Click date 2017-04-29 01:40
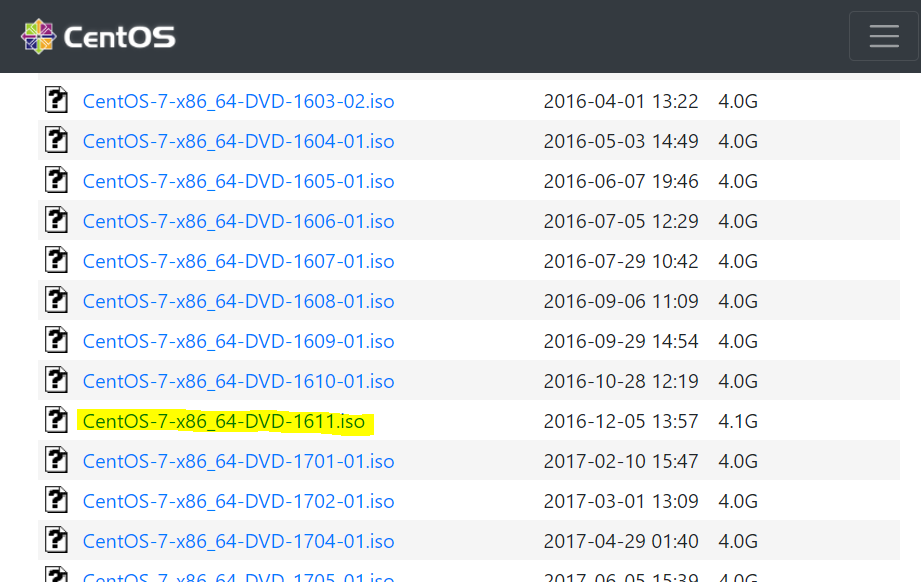This screenshot has height=582, width=921. point(621,541)
